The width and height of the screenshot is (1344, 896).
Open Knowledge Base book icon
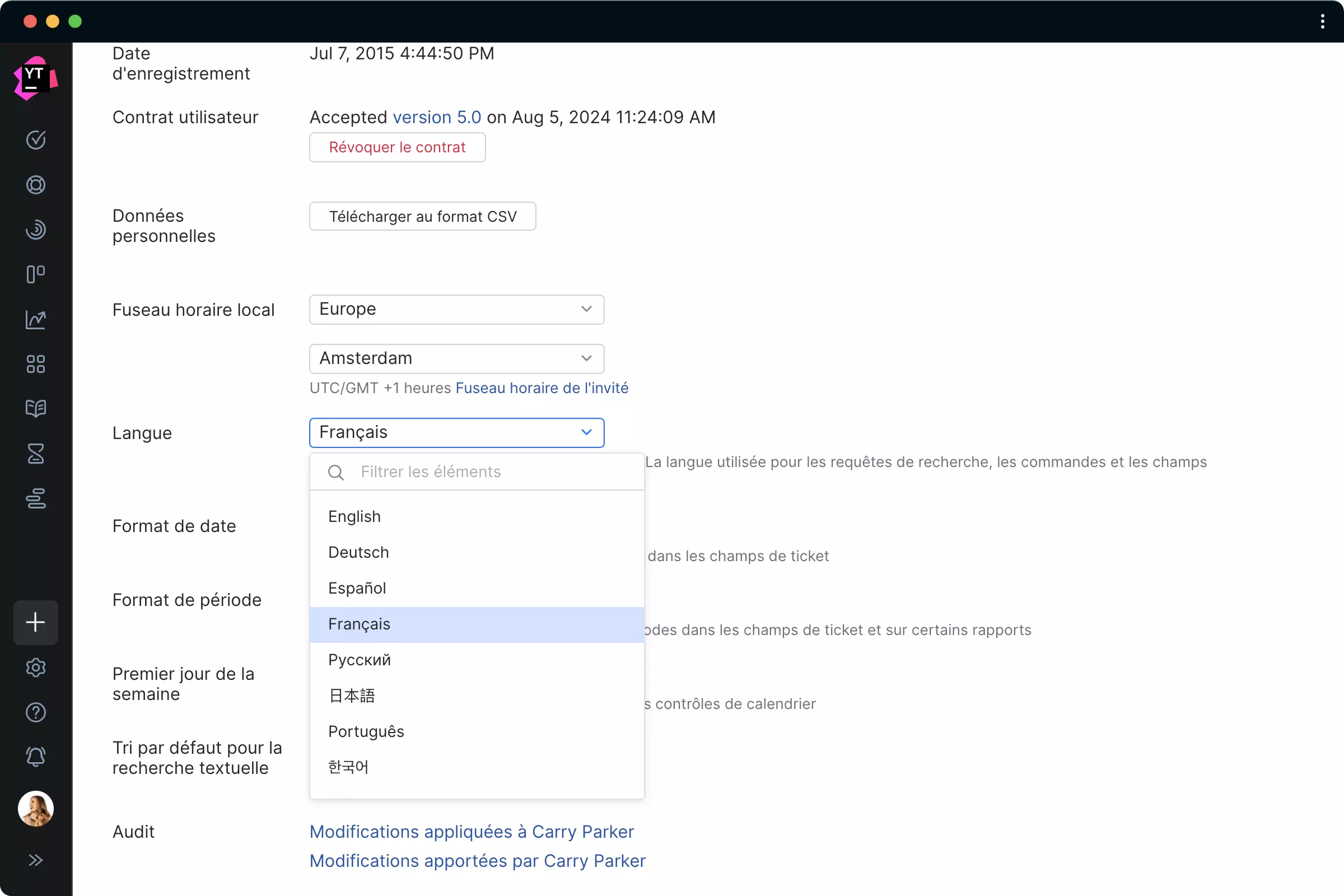tap(35, 409)
